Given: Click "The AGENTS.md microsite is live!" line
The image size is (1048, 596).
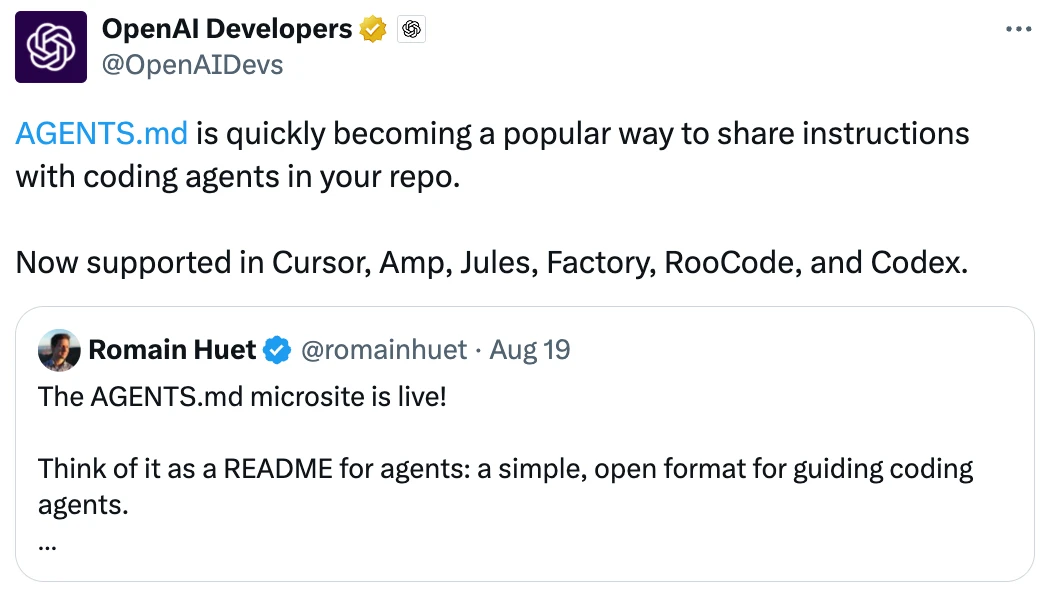Looking at the screenshot, I should pyautogui.click(x=242, y=397).
